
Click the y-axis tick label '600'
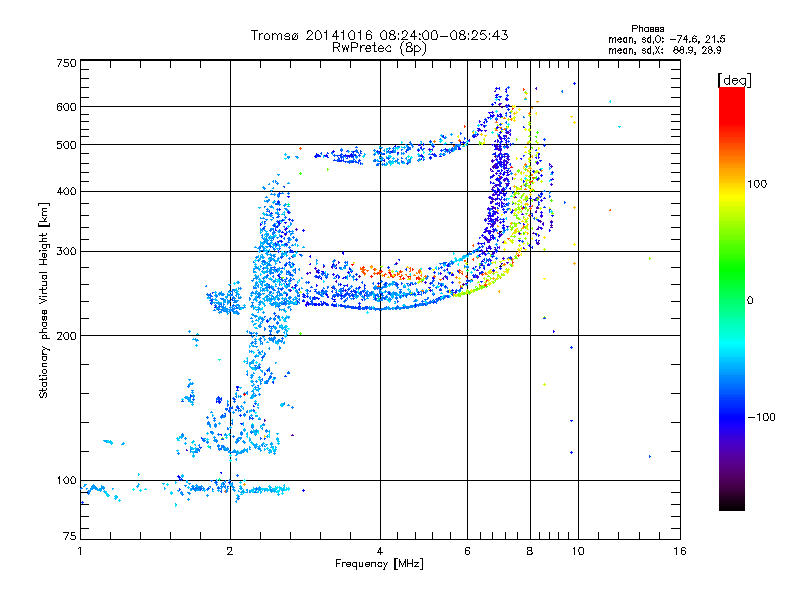click(67, 107)
